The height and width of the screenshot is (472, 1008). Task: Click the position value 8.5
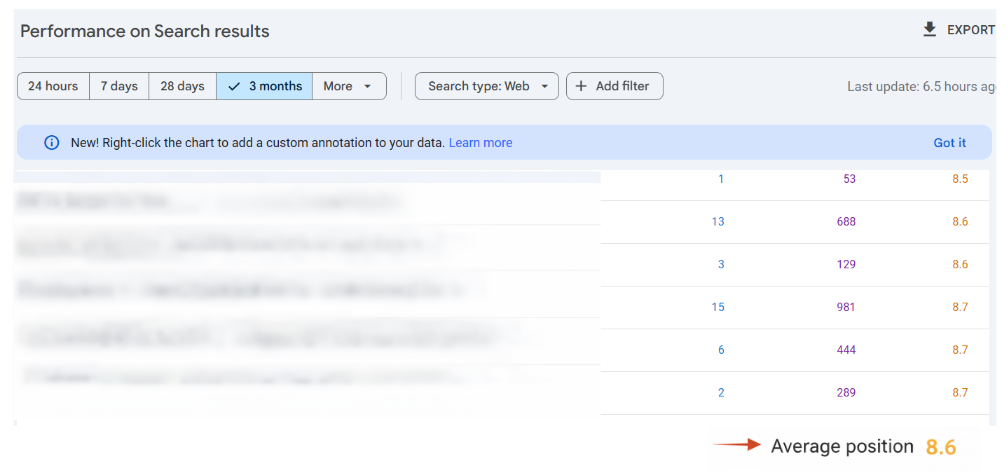pyautogui.click(x=960, y=179)
